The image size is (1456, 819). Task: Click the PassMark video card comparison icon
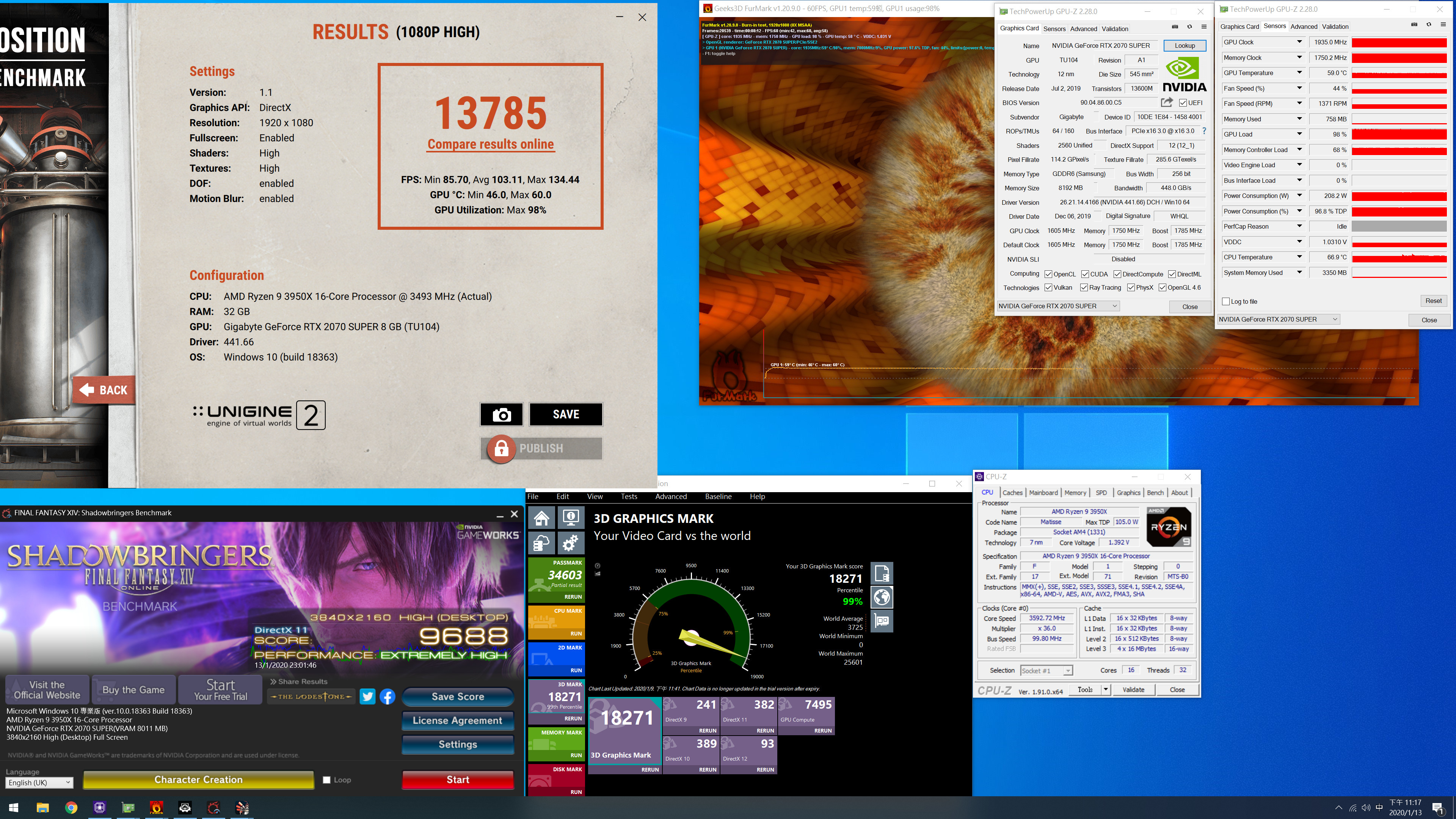(882, 621)
